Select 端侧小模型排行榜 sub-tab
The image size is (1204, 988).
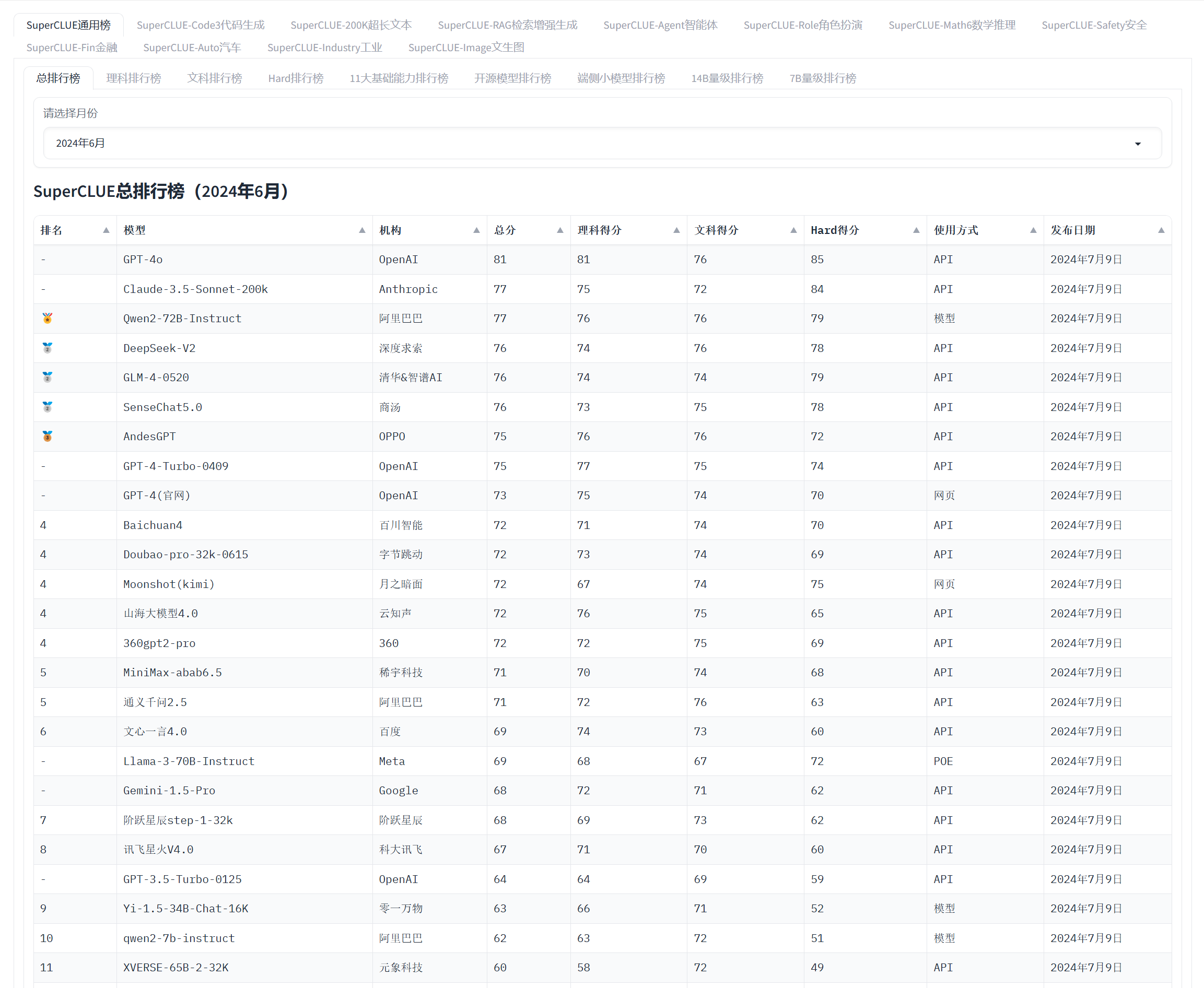coord(621,78)
